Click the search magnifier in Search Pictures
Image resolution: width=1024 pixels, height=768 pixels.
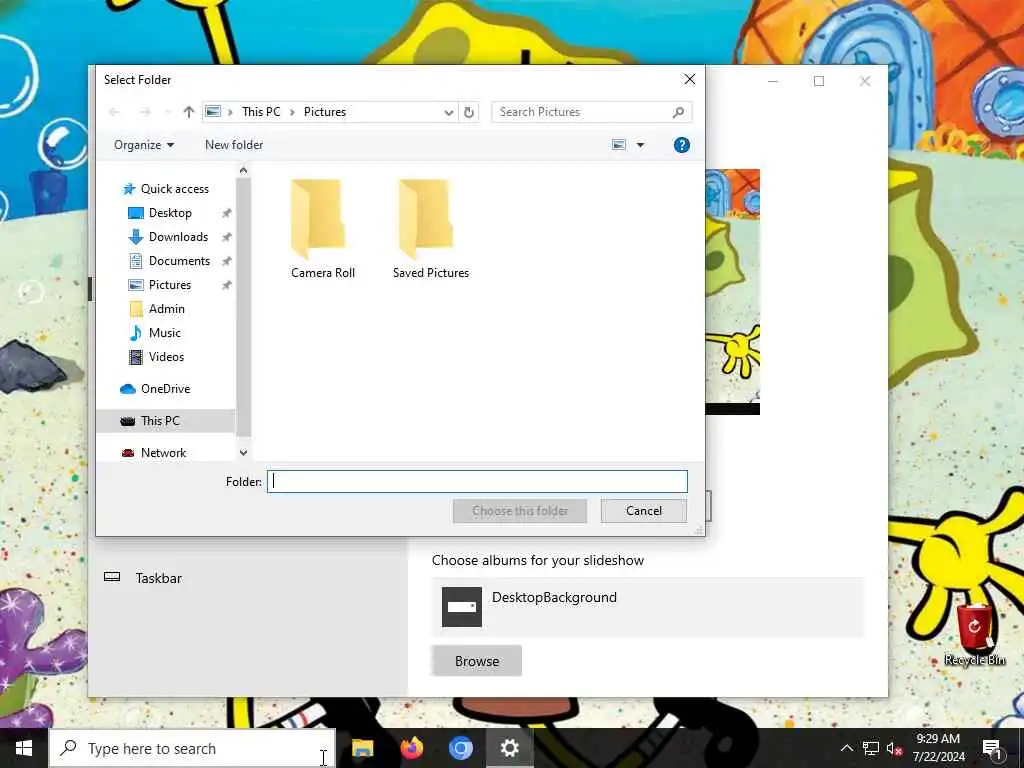[x=679, y=112]
